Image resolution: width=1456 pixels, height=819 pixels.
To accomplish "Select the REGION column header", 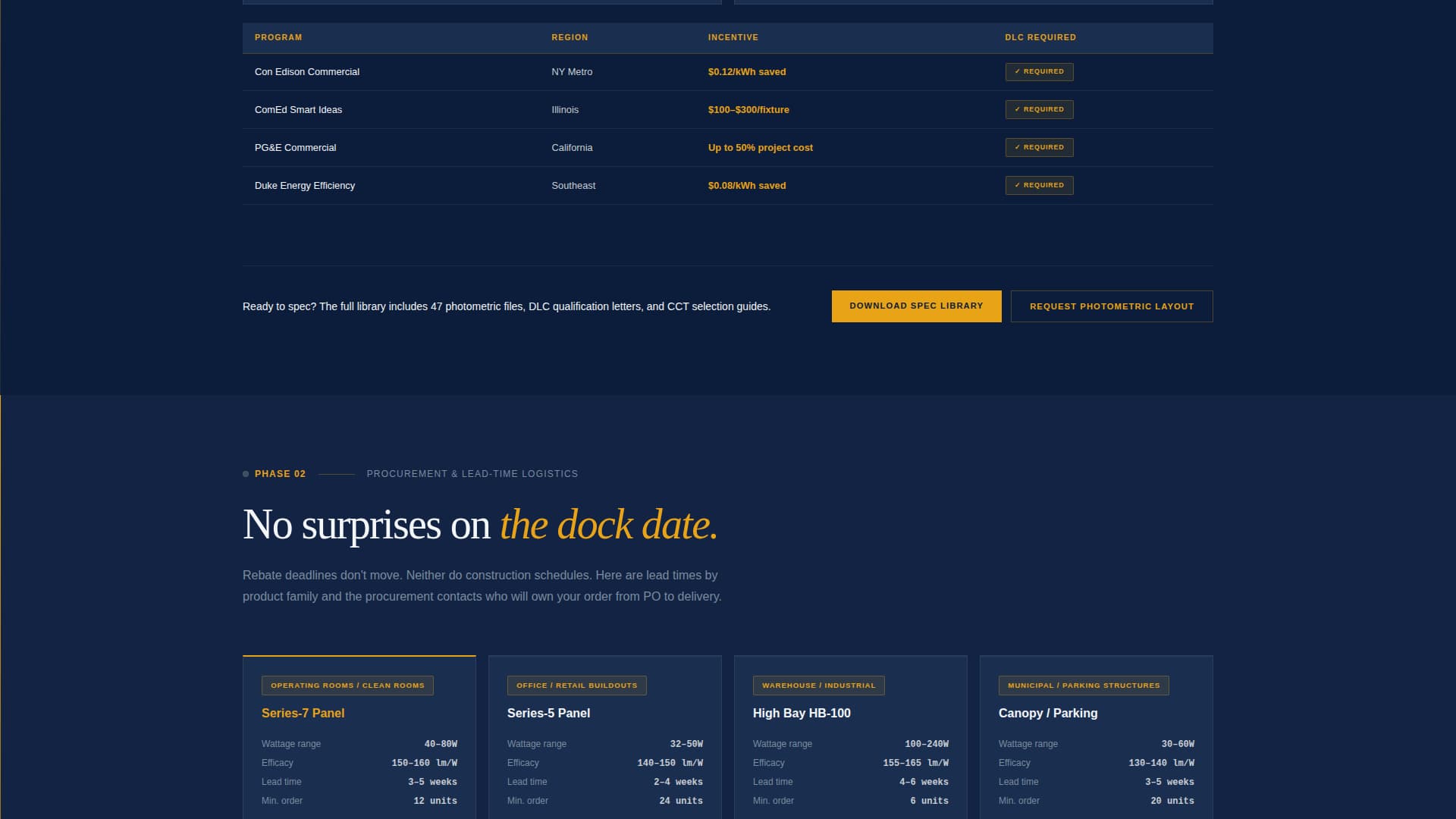I will click(570, 37).
